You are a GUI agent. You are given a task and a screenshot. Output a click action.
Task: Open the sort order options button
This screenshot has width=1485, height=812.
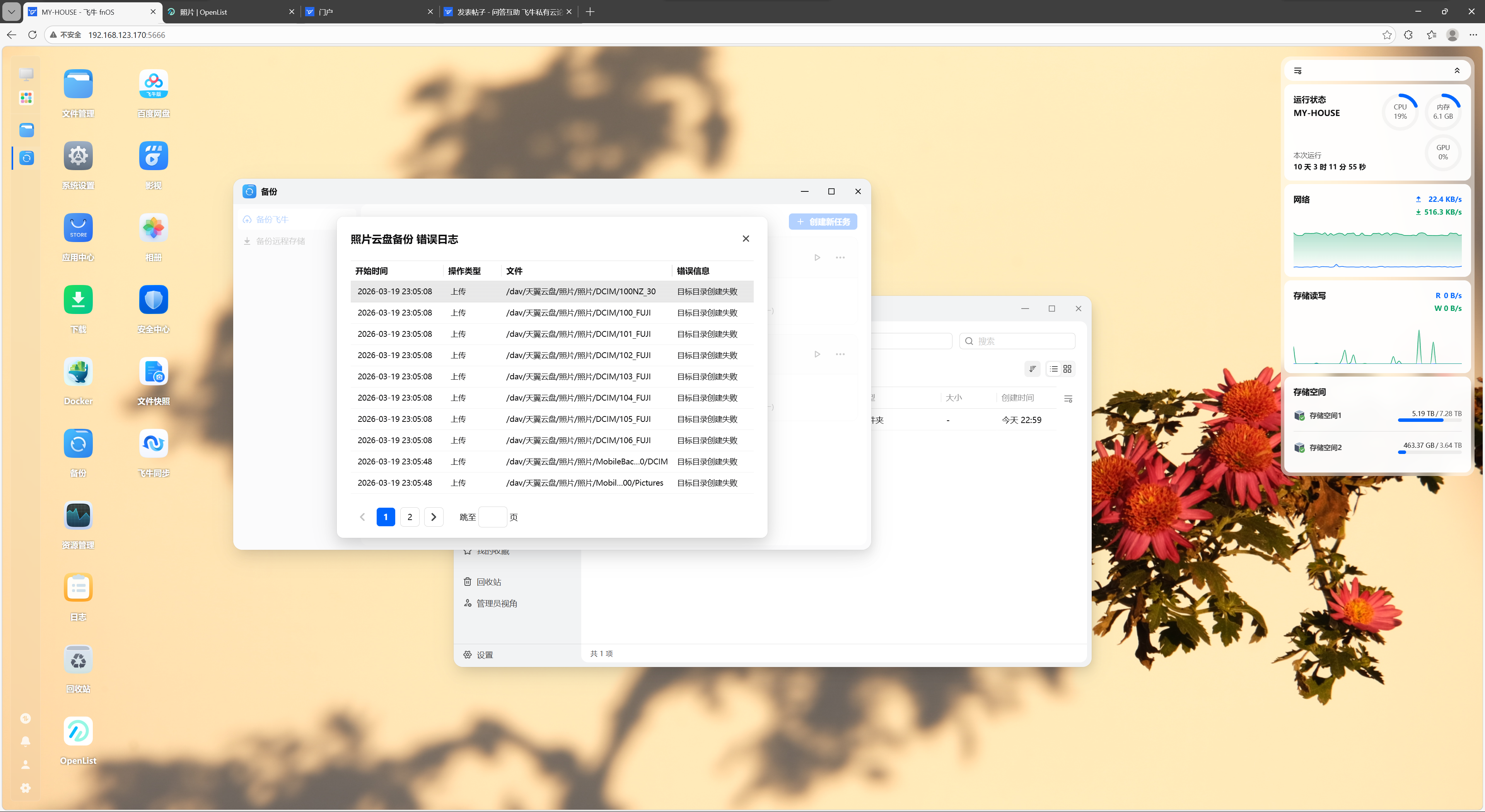click(1033, 369)
